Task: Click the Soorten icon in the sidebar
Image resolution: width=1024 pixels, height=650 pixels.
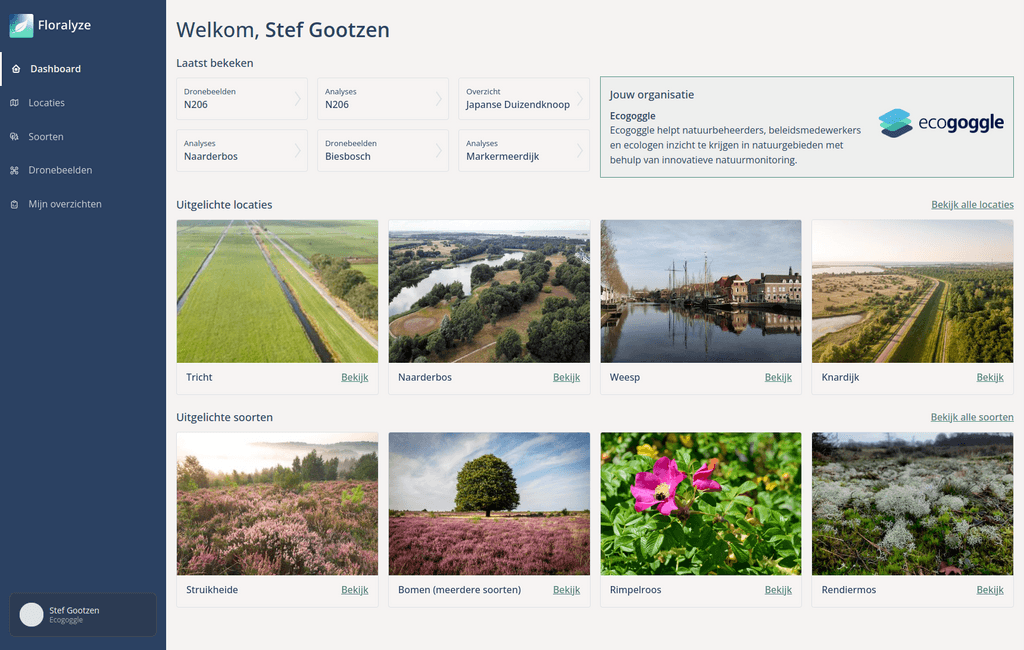Action: [x=14, y=136]
